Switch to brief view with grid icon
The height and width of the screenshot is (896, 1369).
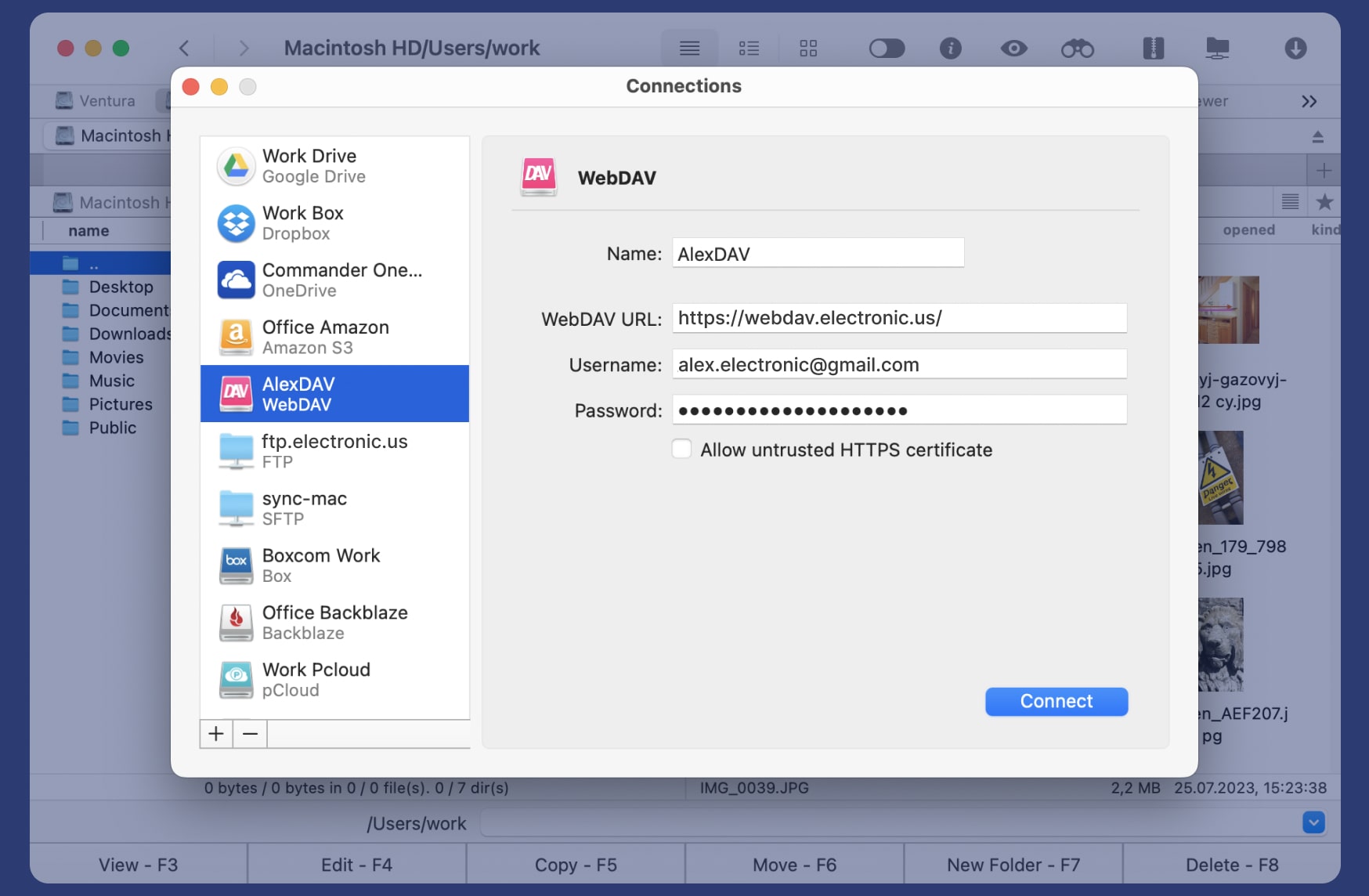(809, 48)
